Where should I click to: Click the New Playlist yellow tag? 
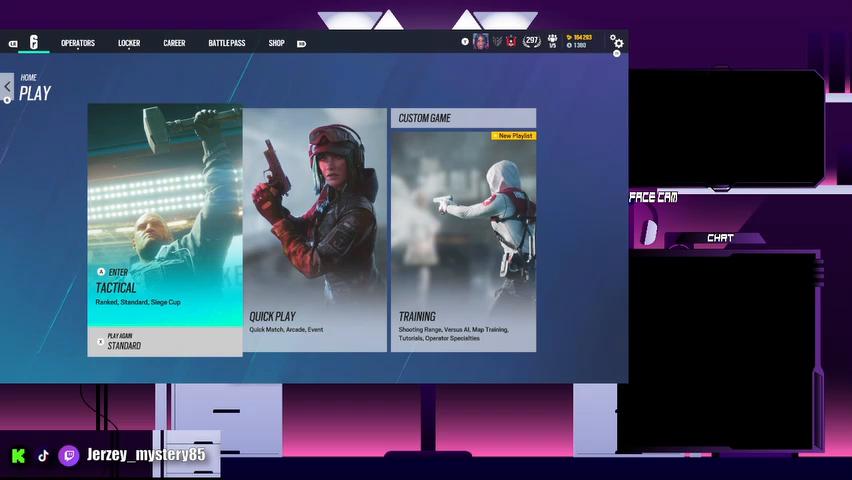[x=513, y=136]
